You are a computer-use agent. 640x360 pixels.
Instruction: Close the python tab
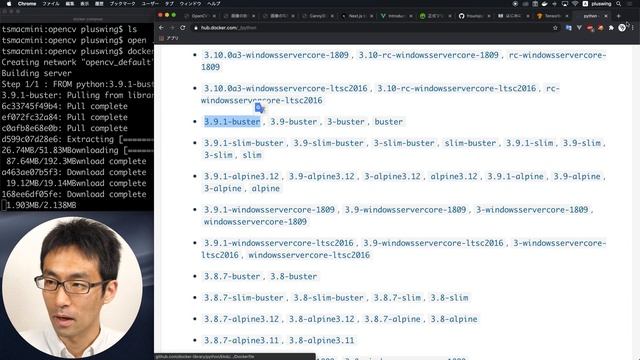coord(606,16)
